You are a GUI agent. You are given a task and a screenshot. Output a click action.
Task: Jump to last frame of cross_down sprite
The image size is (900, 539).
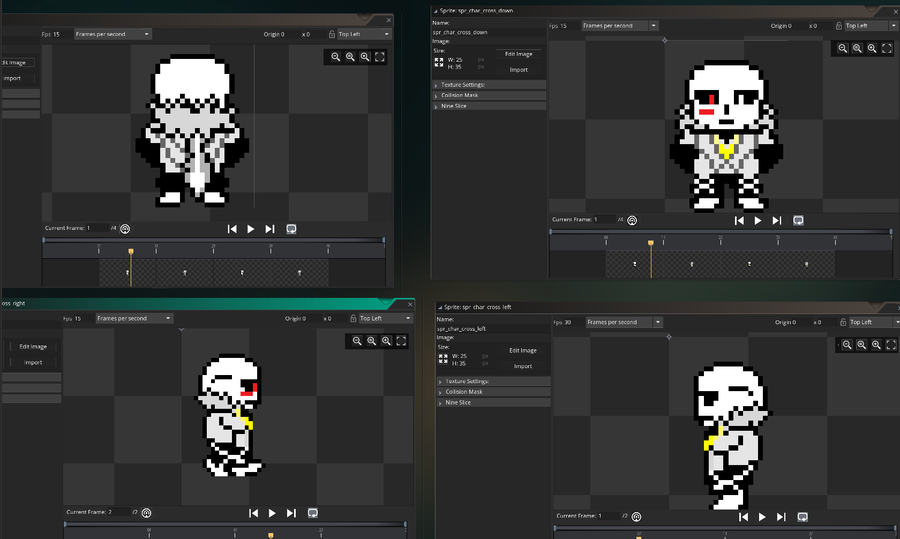coord(777,220)
